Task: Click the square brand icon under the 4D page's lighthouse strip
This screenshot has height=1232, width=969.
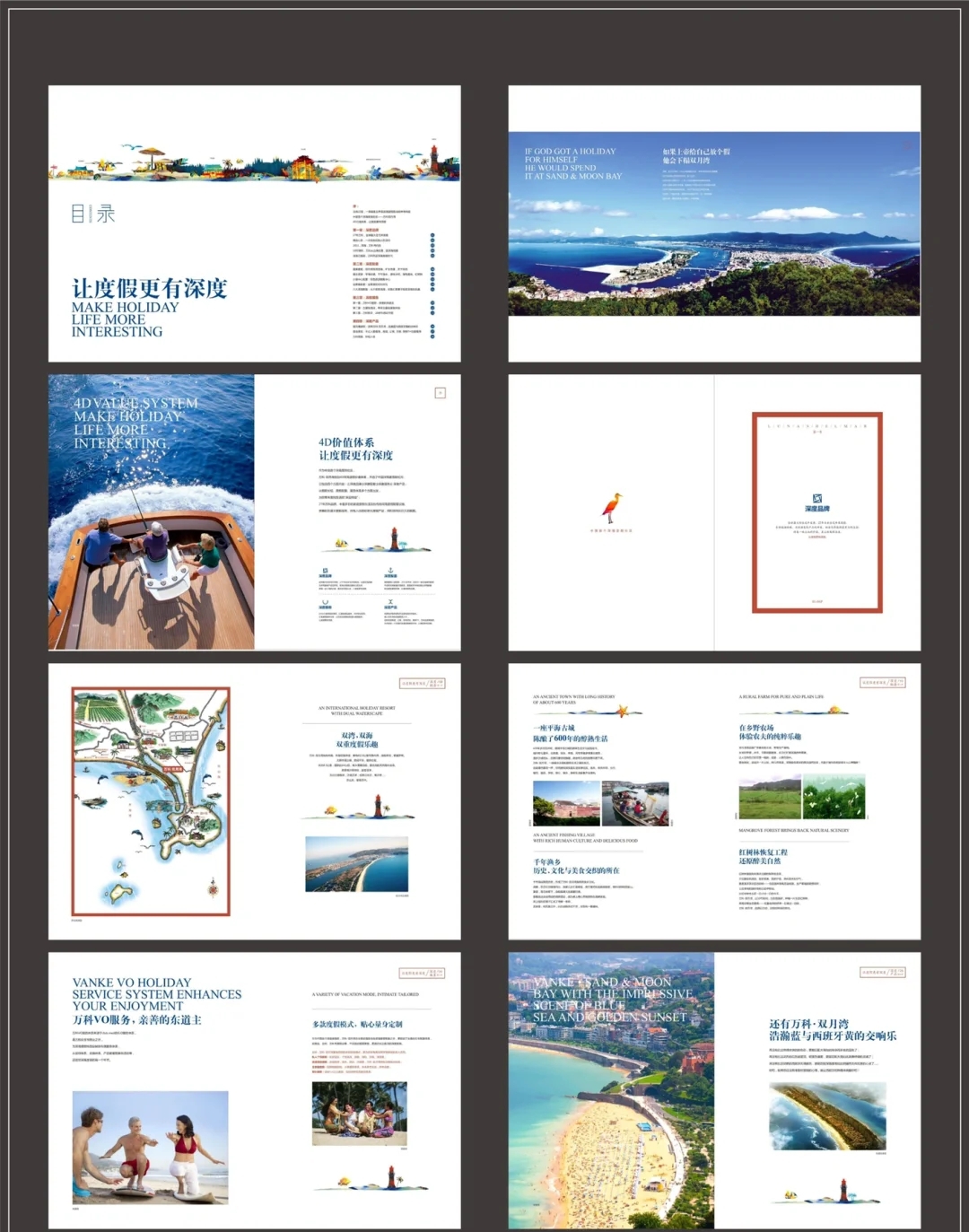Action: click(x=325, y=571)
